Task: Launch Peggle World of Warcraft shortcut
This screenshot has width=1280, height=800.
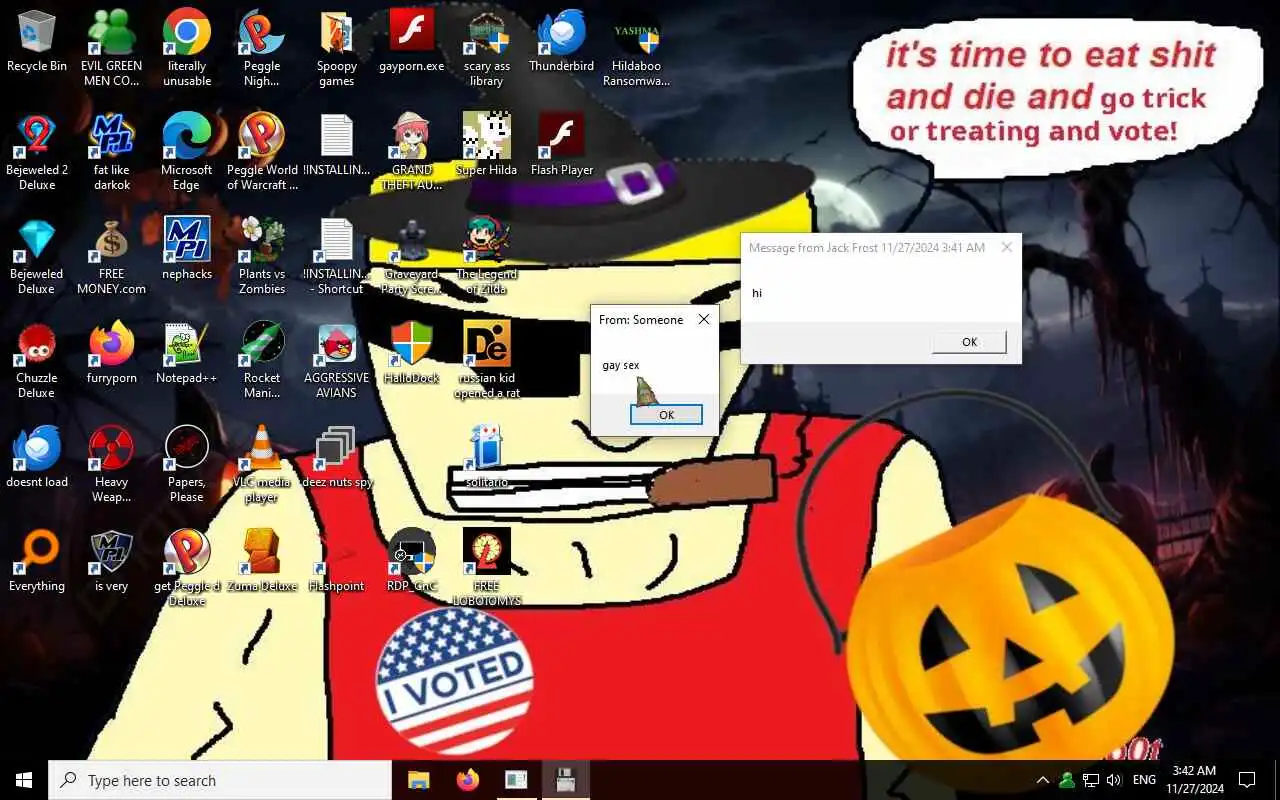Action: (262, 152)
